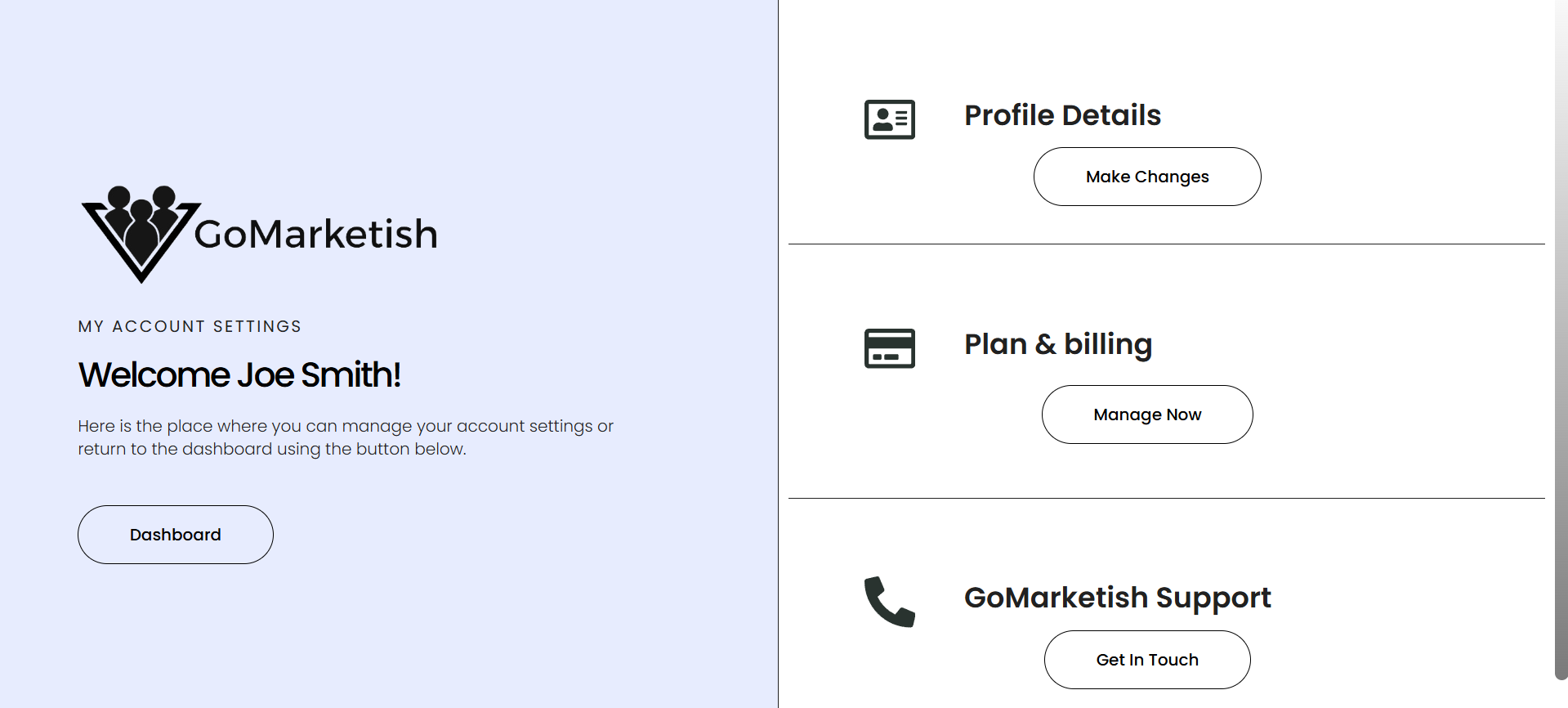Image resolution: width=1568 pixels, height=708 pixels.
Task: Return to the Dashboard via the button
Action: [x=176, y=535]
